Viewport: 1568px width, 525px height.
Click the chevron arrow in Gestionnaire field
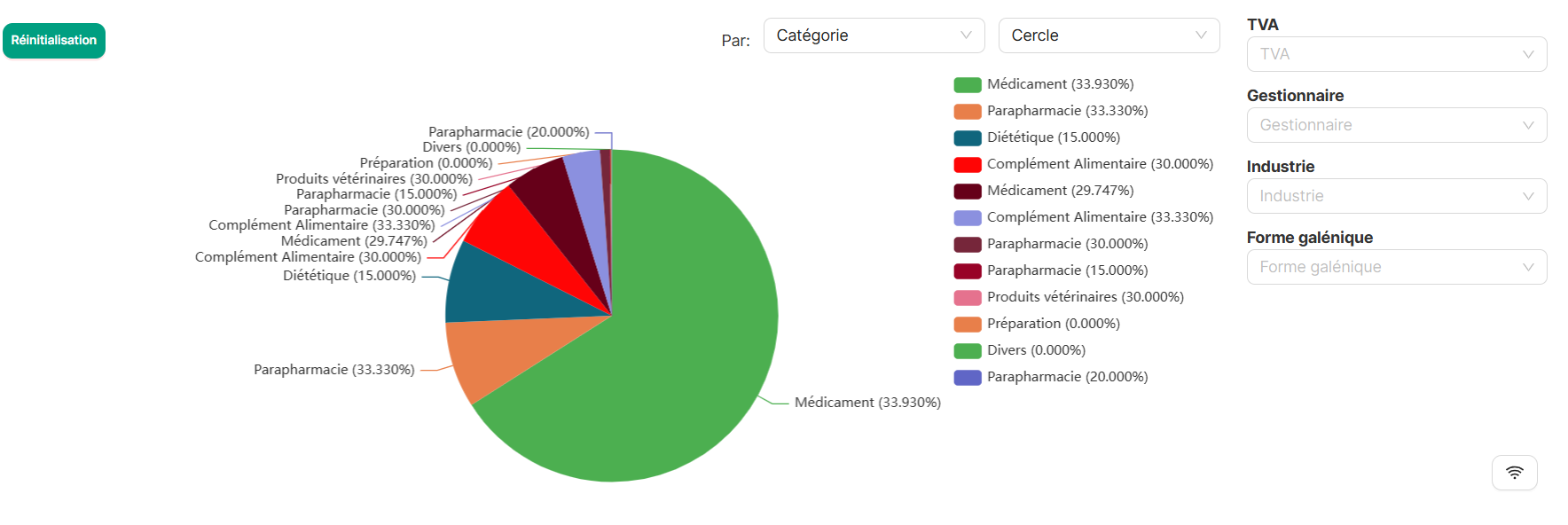tap(1528, 125)
